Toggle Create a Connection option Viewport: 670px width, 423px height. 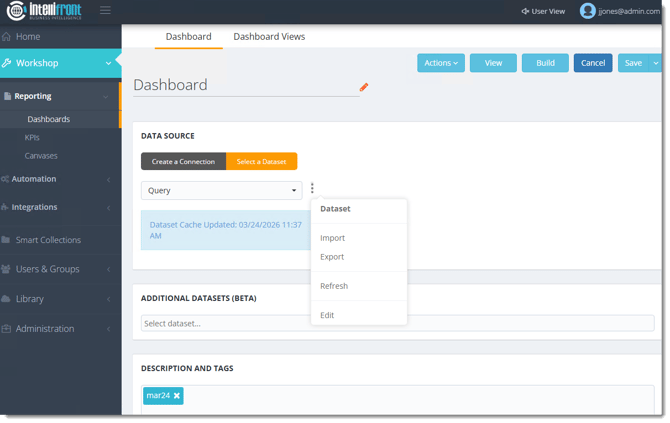[183, 161]
